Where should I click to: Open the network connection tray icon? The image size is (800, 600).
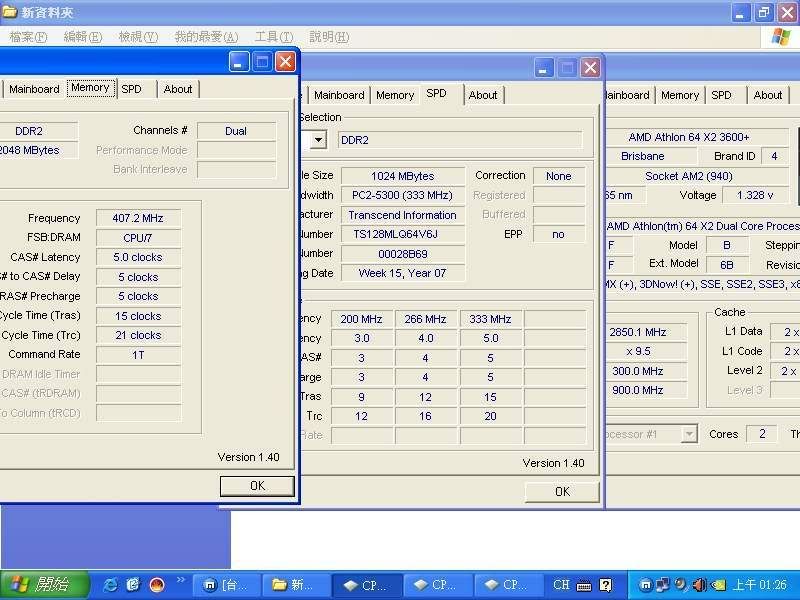pyautogui.click(x=664, y=585)
